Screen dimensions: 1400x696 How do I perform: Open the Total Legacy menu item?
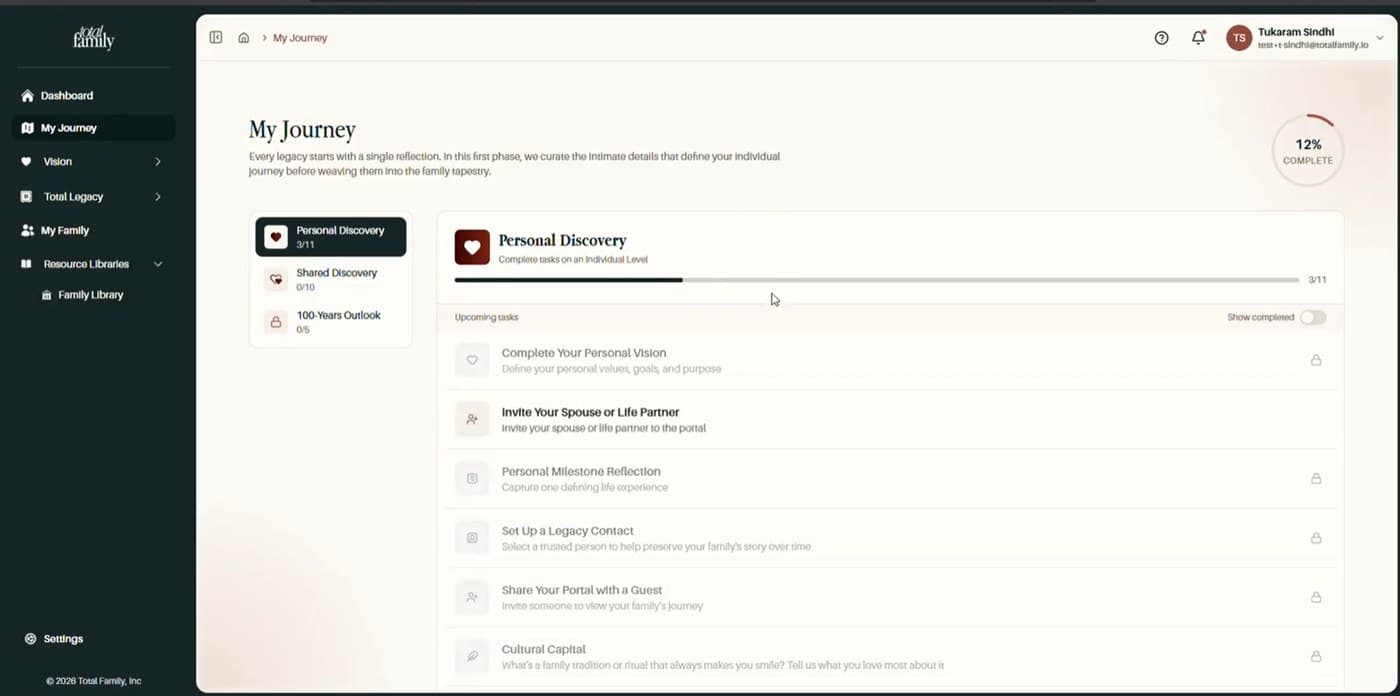pos(93,197)
